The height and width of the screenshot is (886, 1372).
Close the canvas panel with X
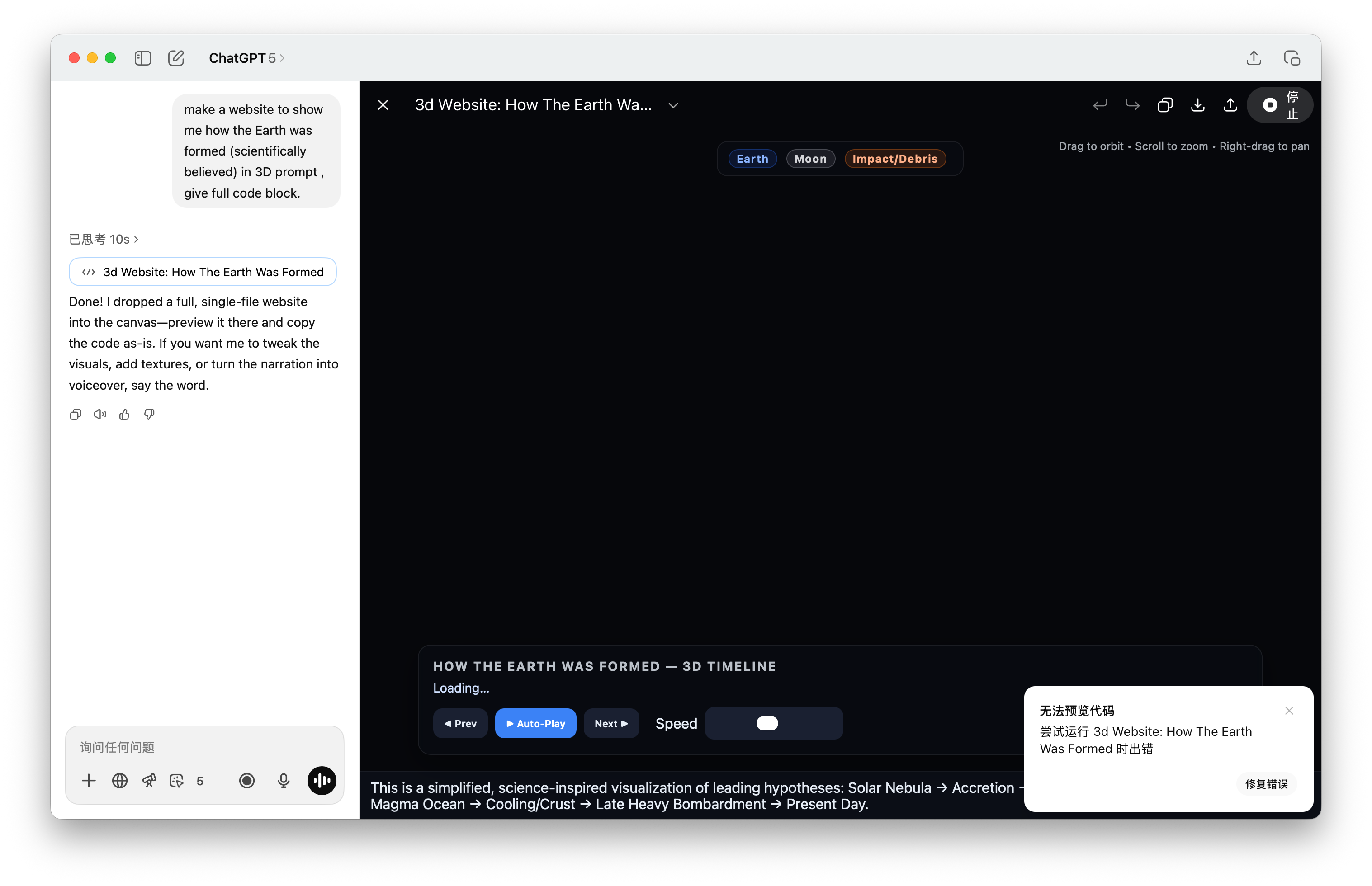tap(383, 105)
